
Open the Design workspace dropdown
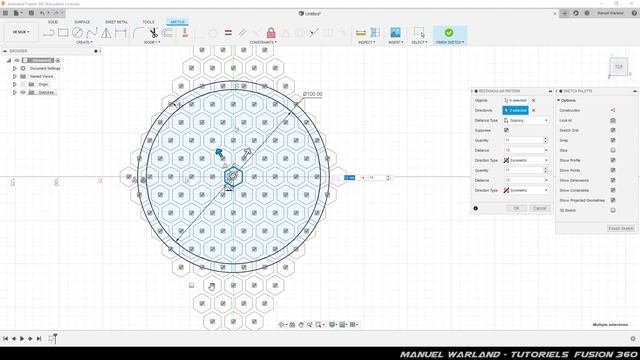coord(21,32)
